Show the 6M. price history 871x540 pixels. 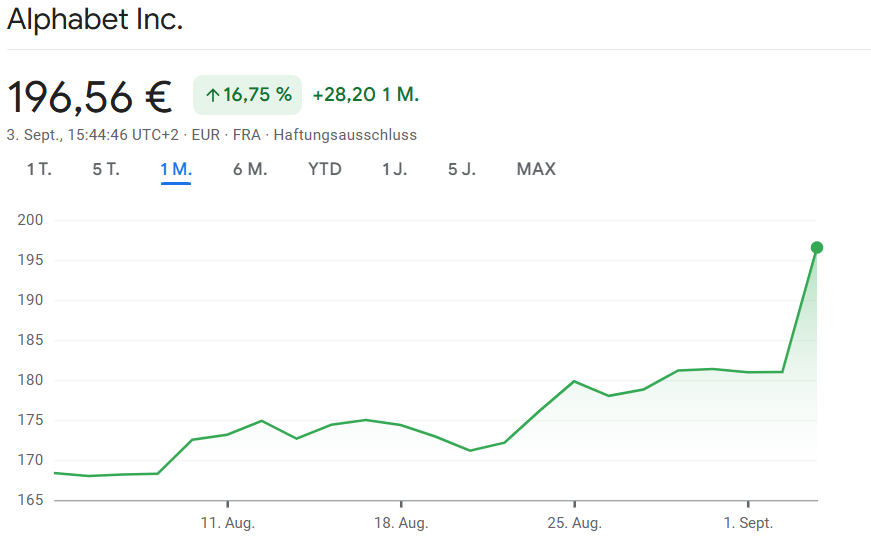point(250,169)
